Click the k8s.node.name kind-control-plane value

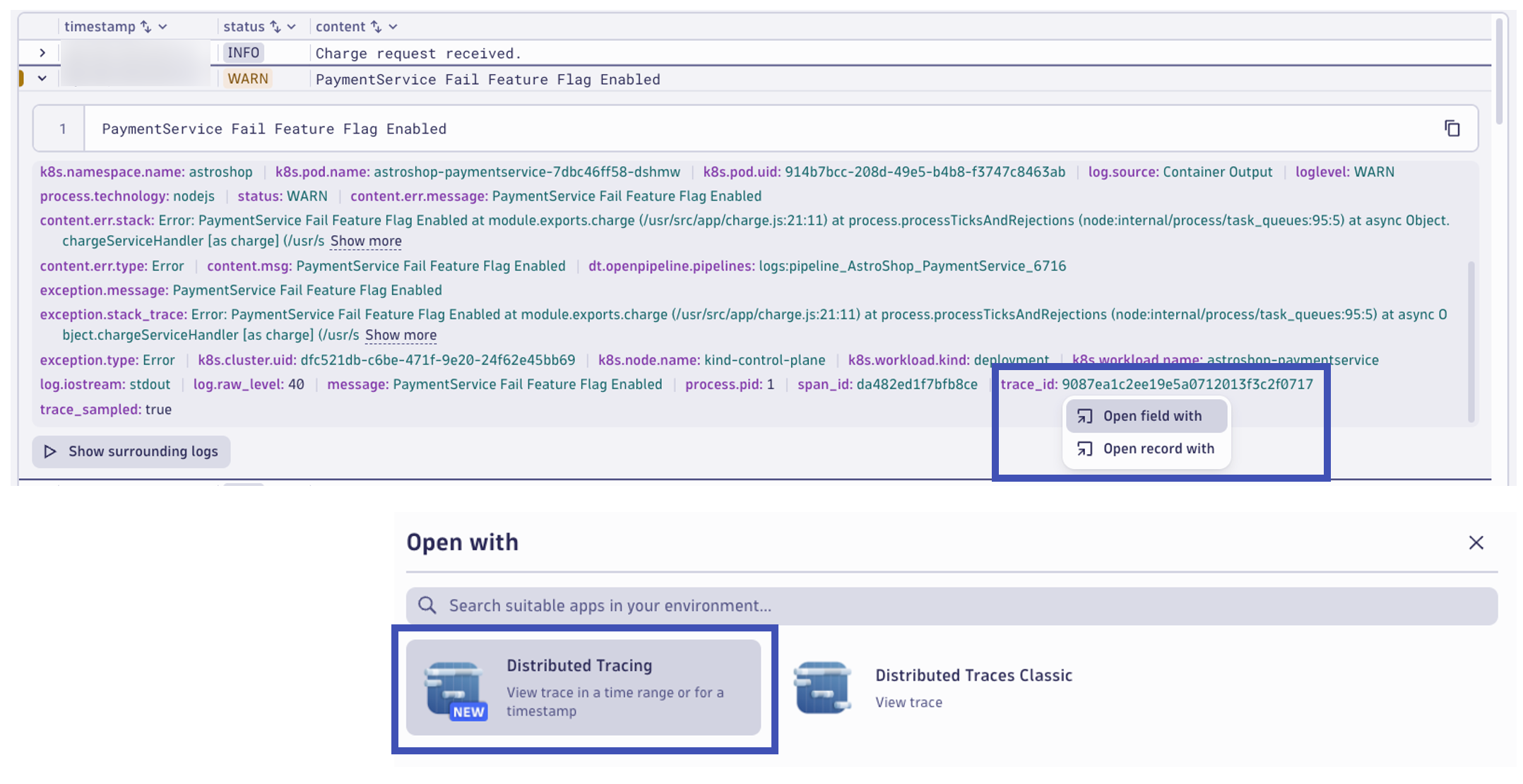pyautogui.click(x=765, y=360)
